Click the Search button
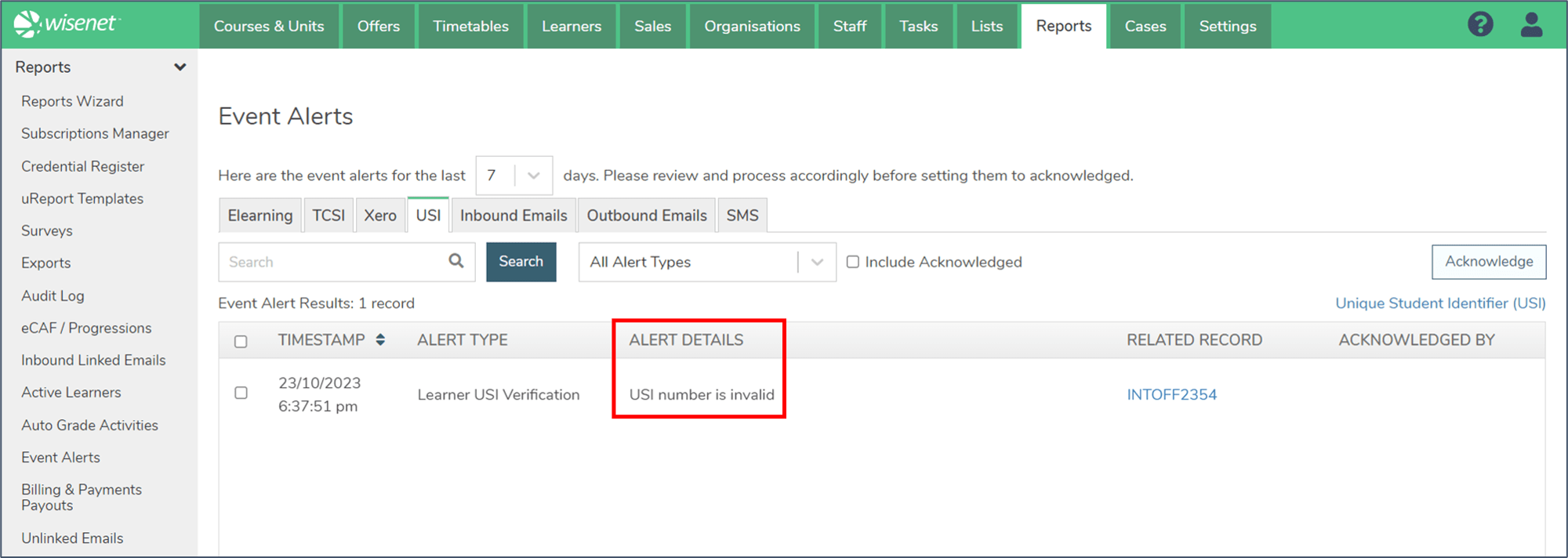 point(521,262)
